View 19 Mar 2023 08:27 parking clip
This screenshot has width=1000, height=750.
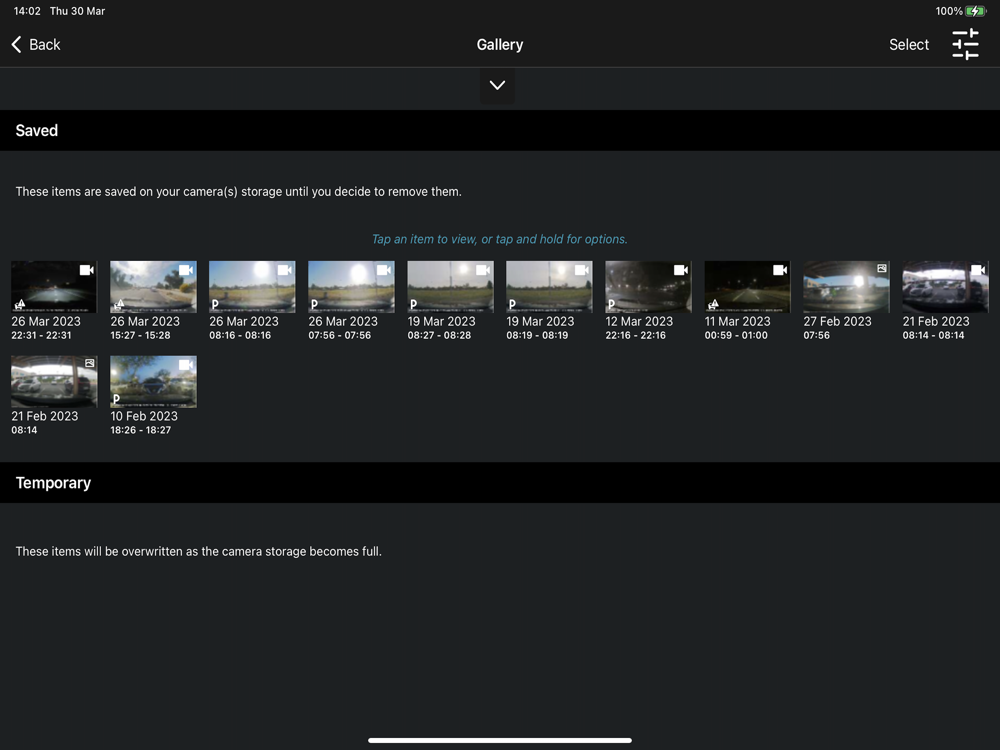450,286
